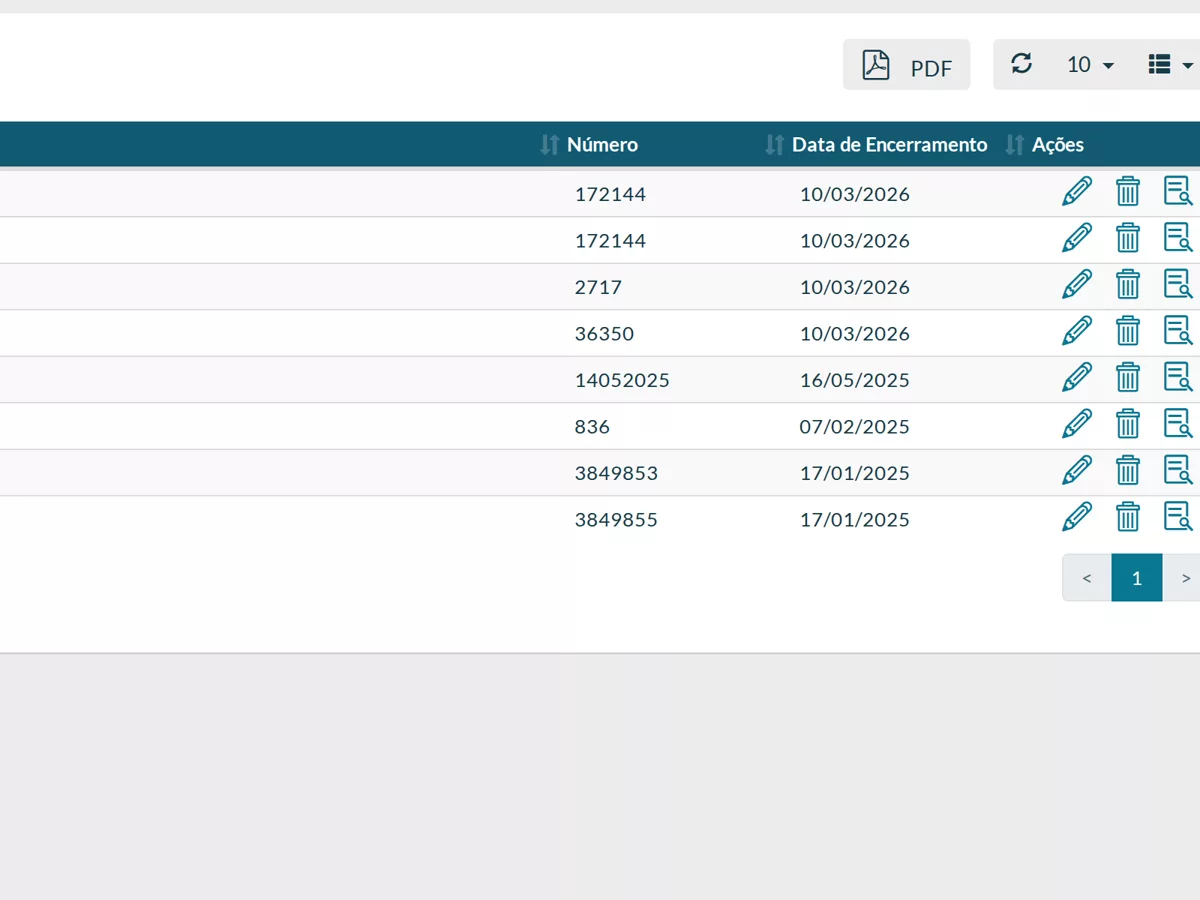Open the detail view for record 36350
This screenshot has height=900, width=1200.
click(x=1178, y=331)
